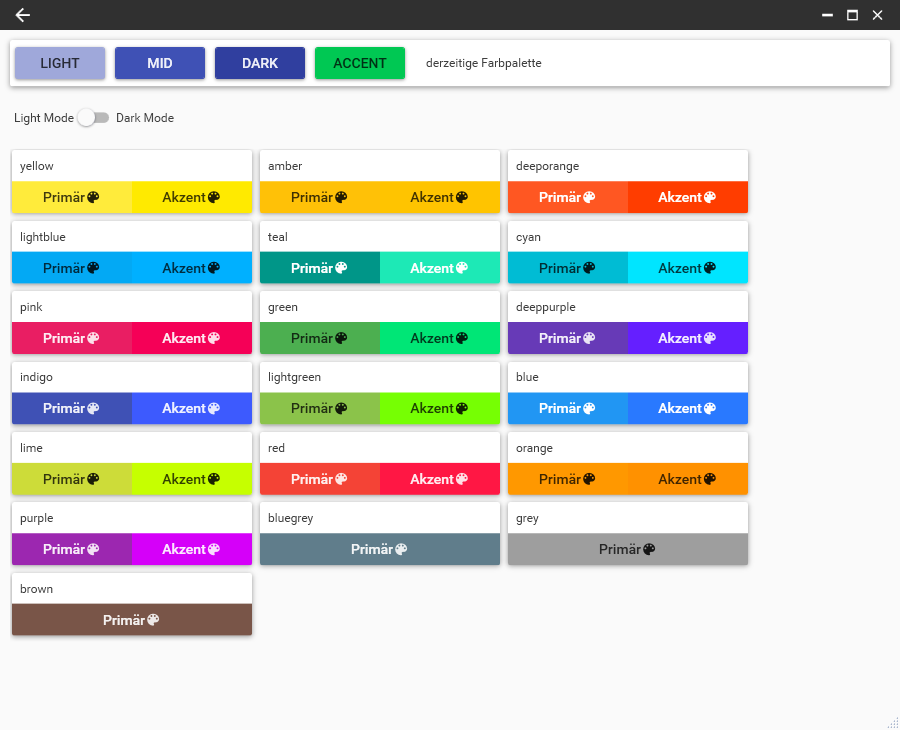This screenshot has height=730, width=900.
Task: Set pink Primär color
Action: coord(72,338)
